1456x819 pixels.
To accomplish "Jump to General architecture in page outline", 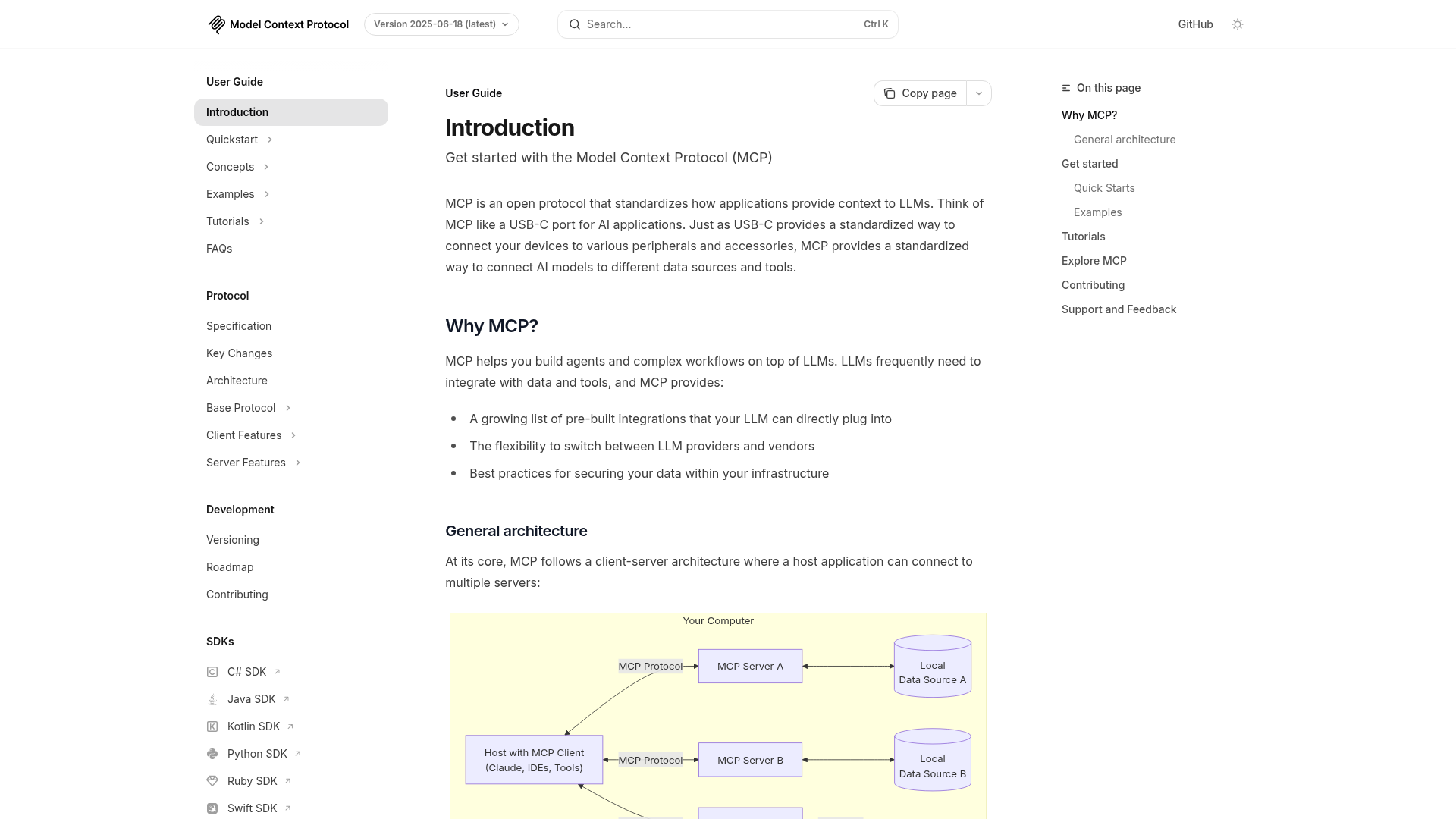I will point(1125,140).
